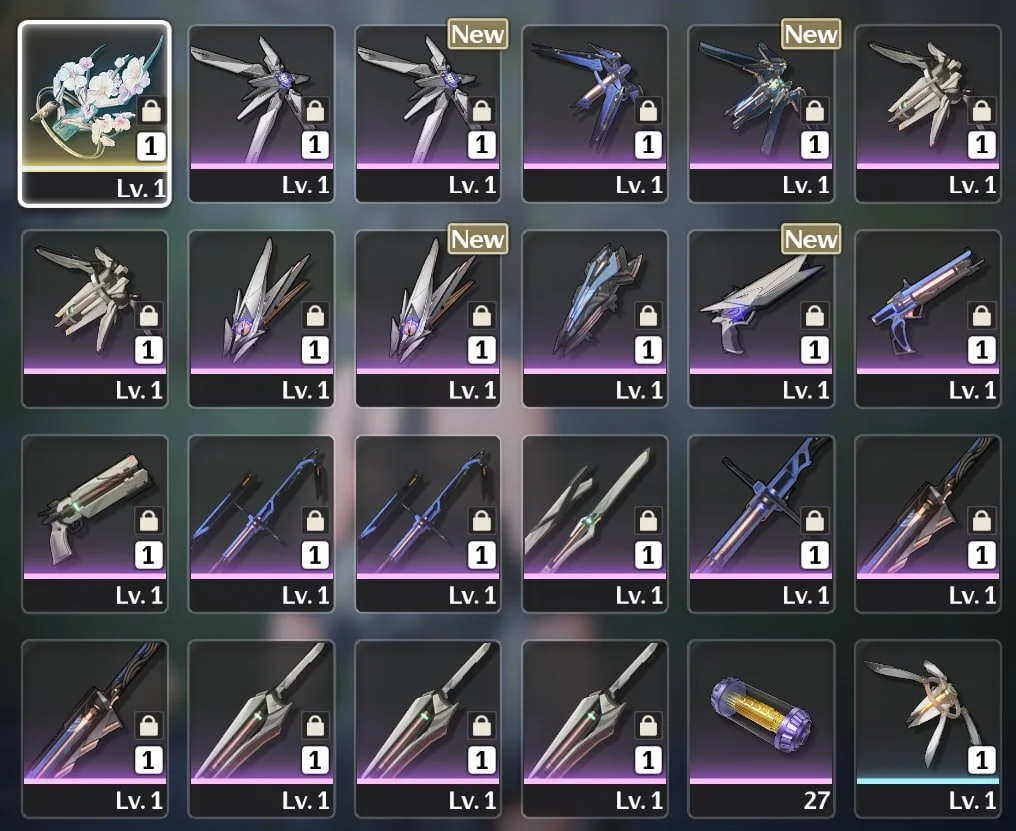Toggle lock on the blue pistol
The height and width of the screenshot is (831, 1016).
click(x=982, y=316)
